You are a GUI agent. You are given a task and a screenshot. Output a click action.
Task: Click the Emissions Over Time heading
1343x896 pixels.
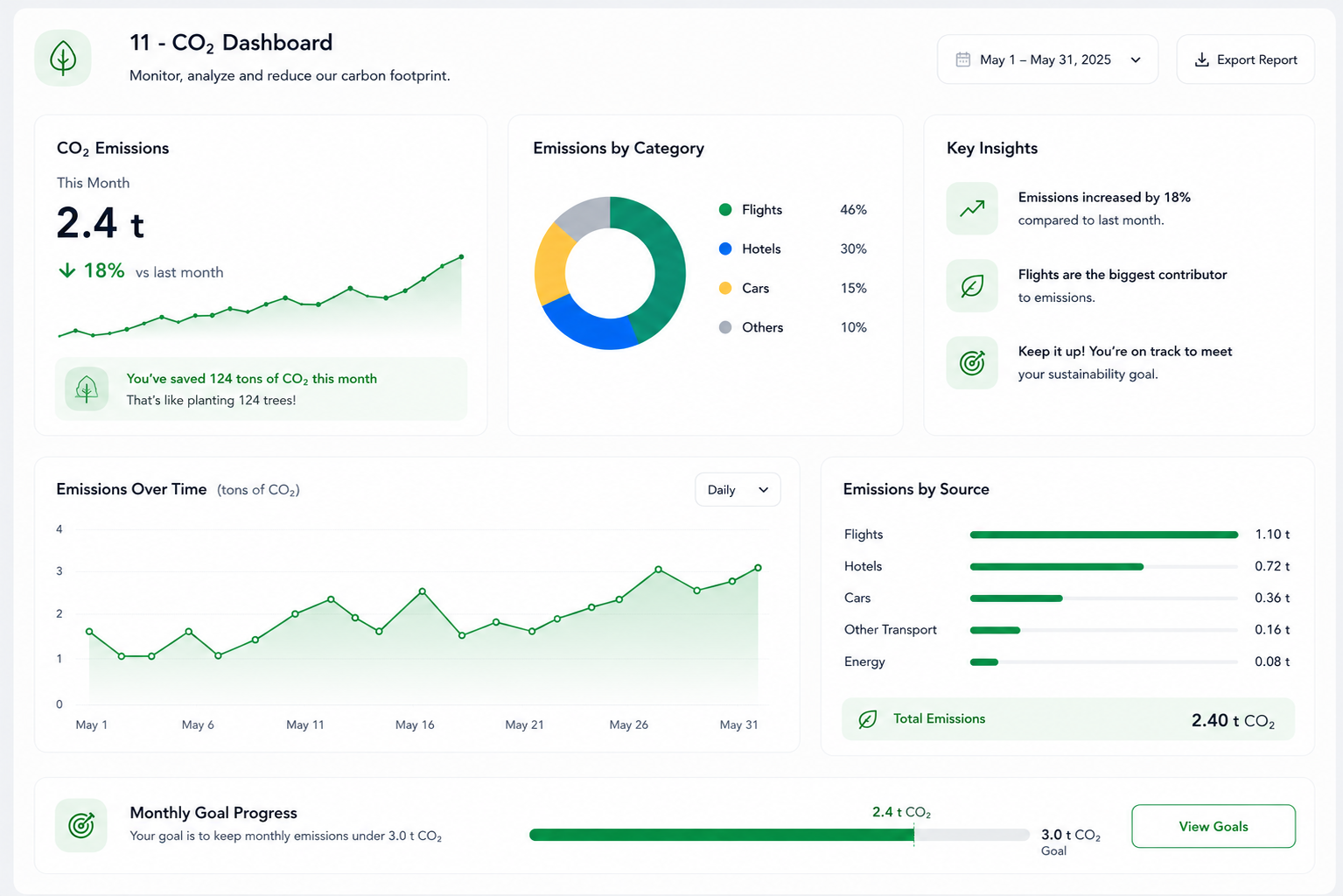point(131,489)
